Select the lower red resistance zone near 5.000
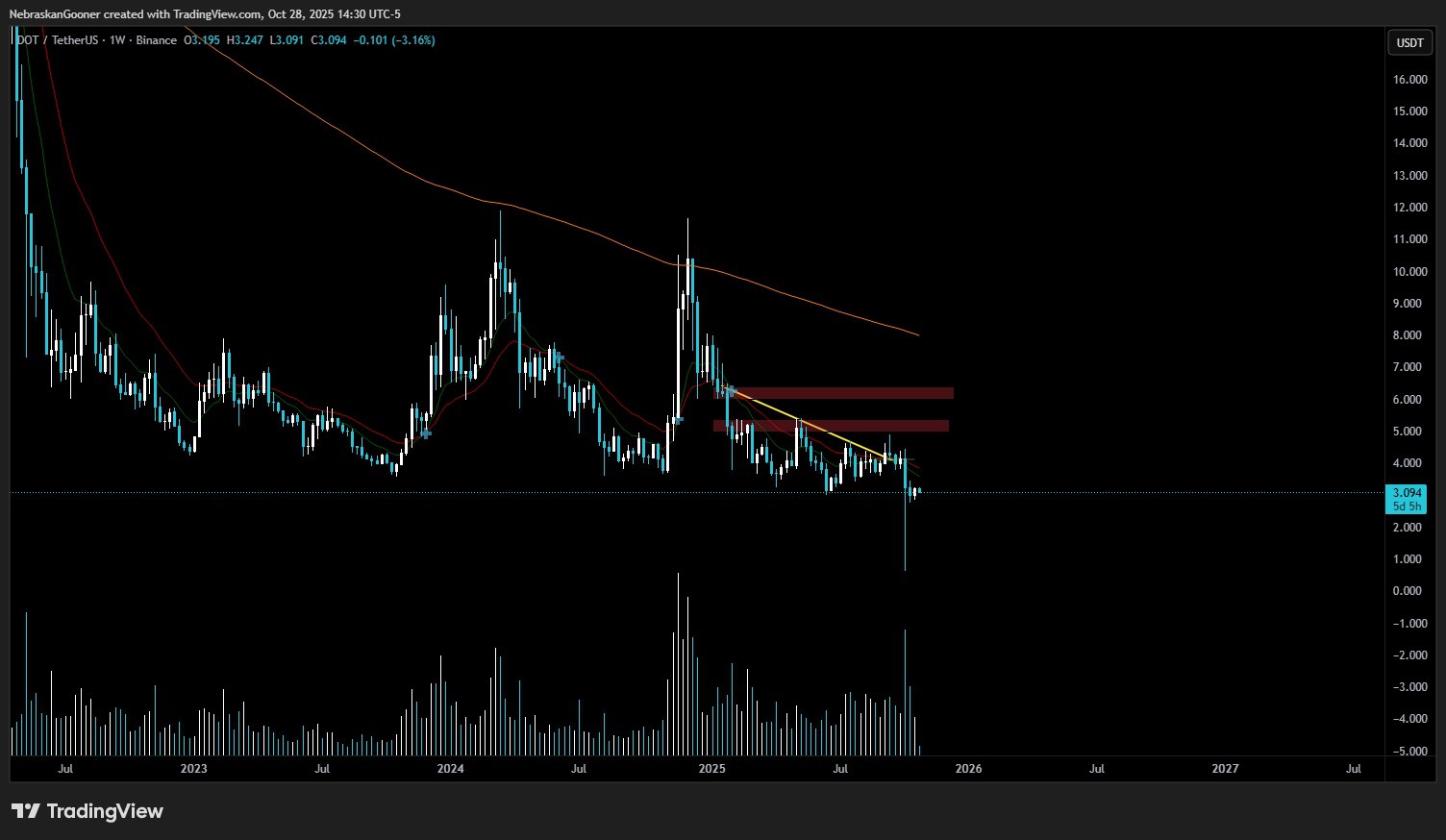Viewport: 1446px width, 840px height. point(831,426)
